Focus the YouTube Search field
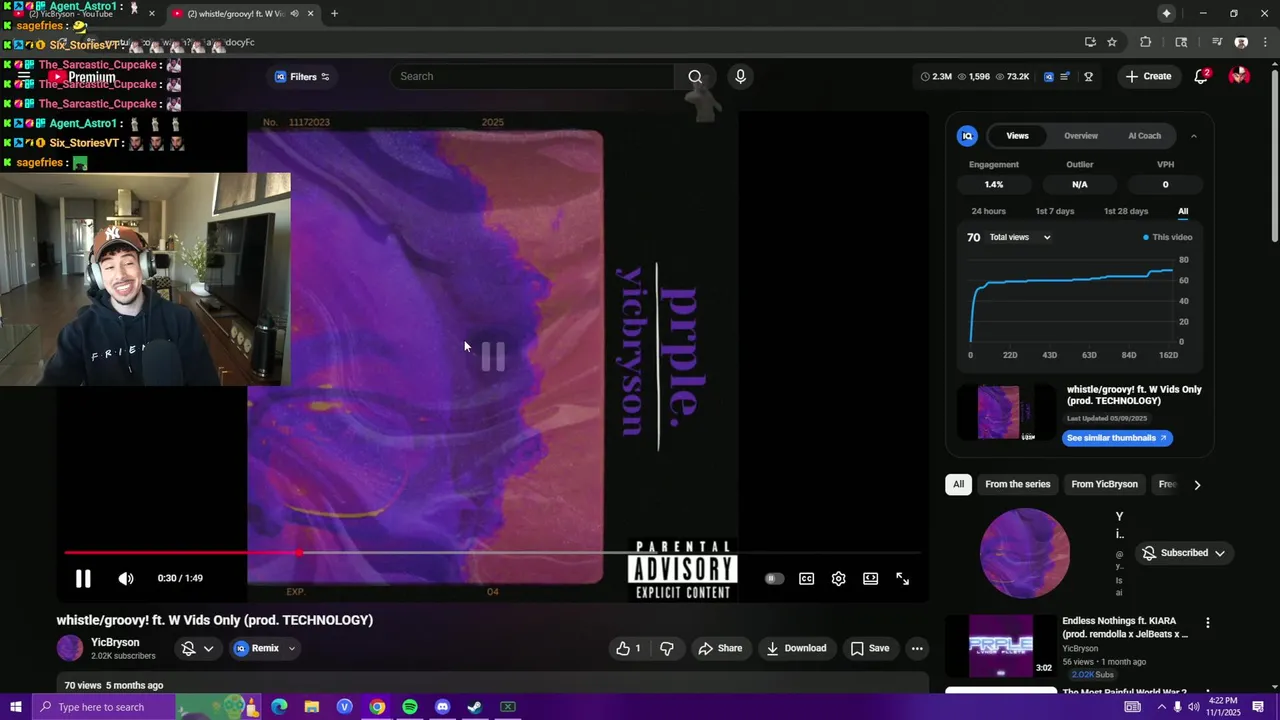Image resolution: width=1280 pixels, height=720 pixels. [532, 76]
